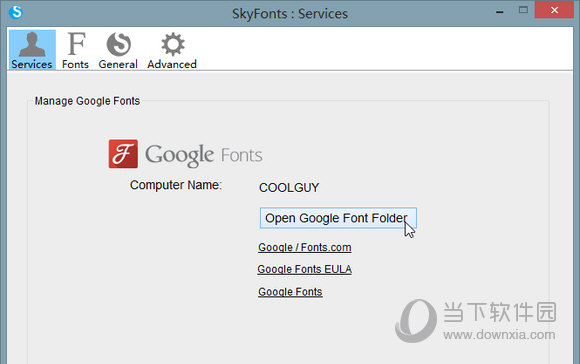Open General settings via the swirl icon
This screenshot has height=364, width=580.
119,44
